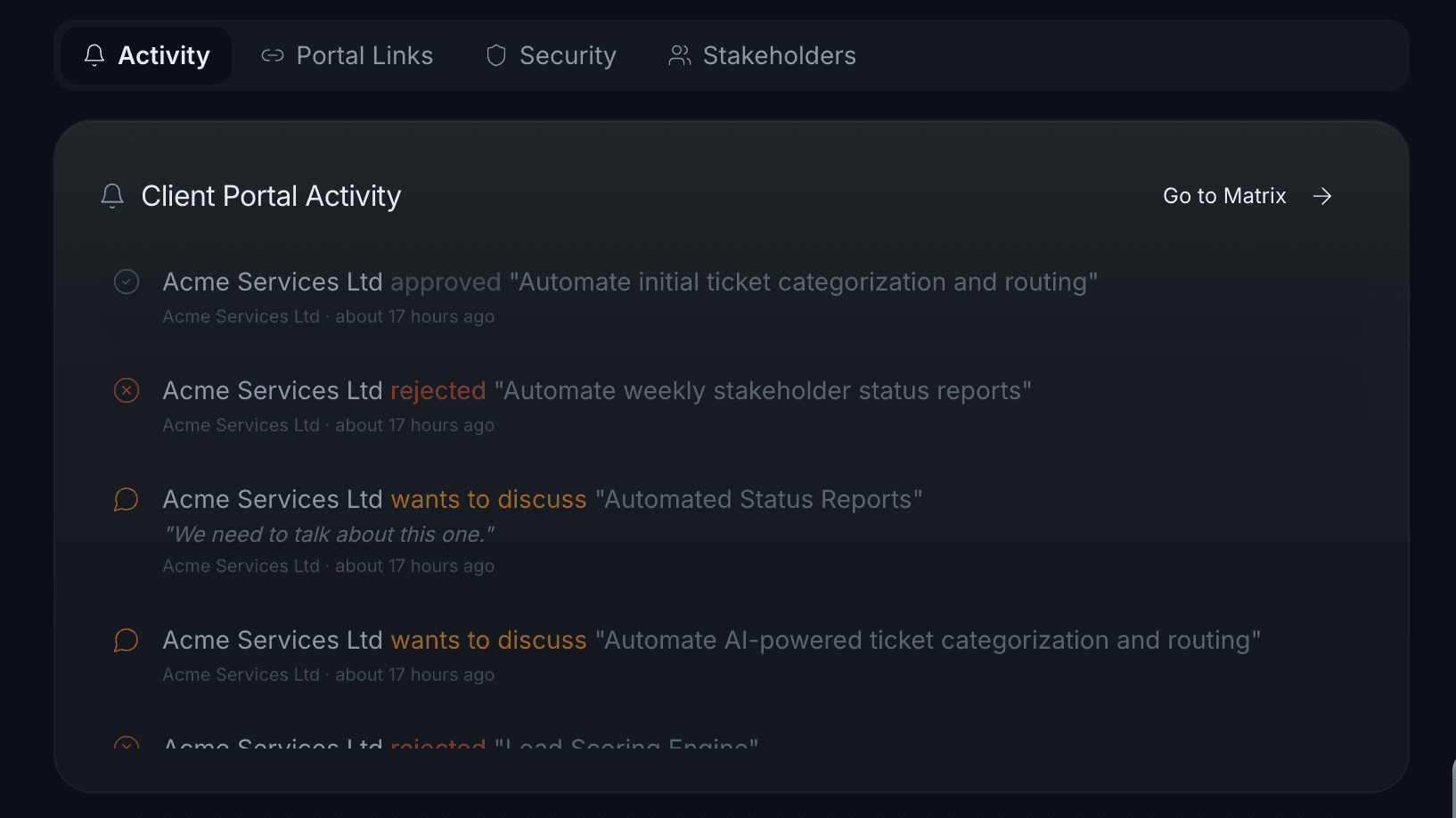The width and height of the screenshot is (1456, 818).
Task: Select the rejected weekly stakeholder reports entry
Action: [597, 390]
